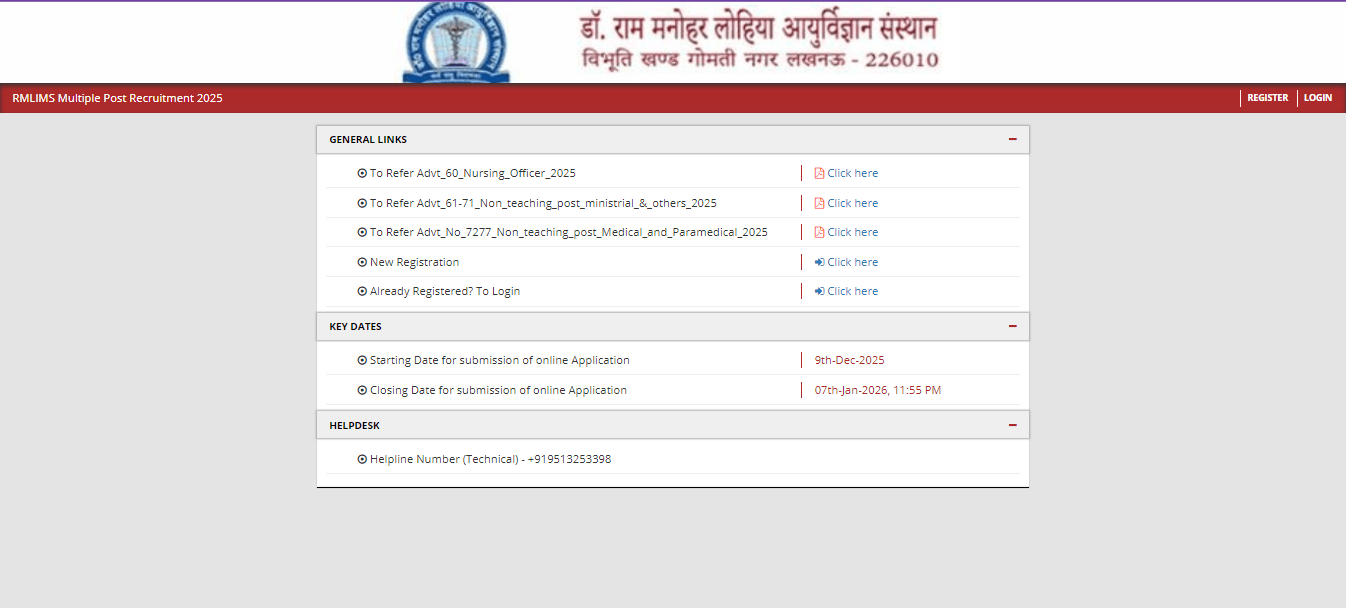
Task: Collapse the KEY DATES panel
Action: [x=1013, y=326]
